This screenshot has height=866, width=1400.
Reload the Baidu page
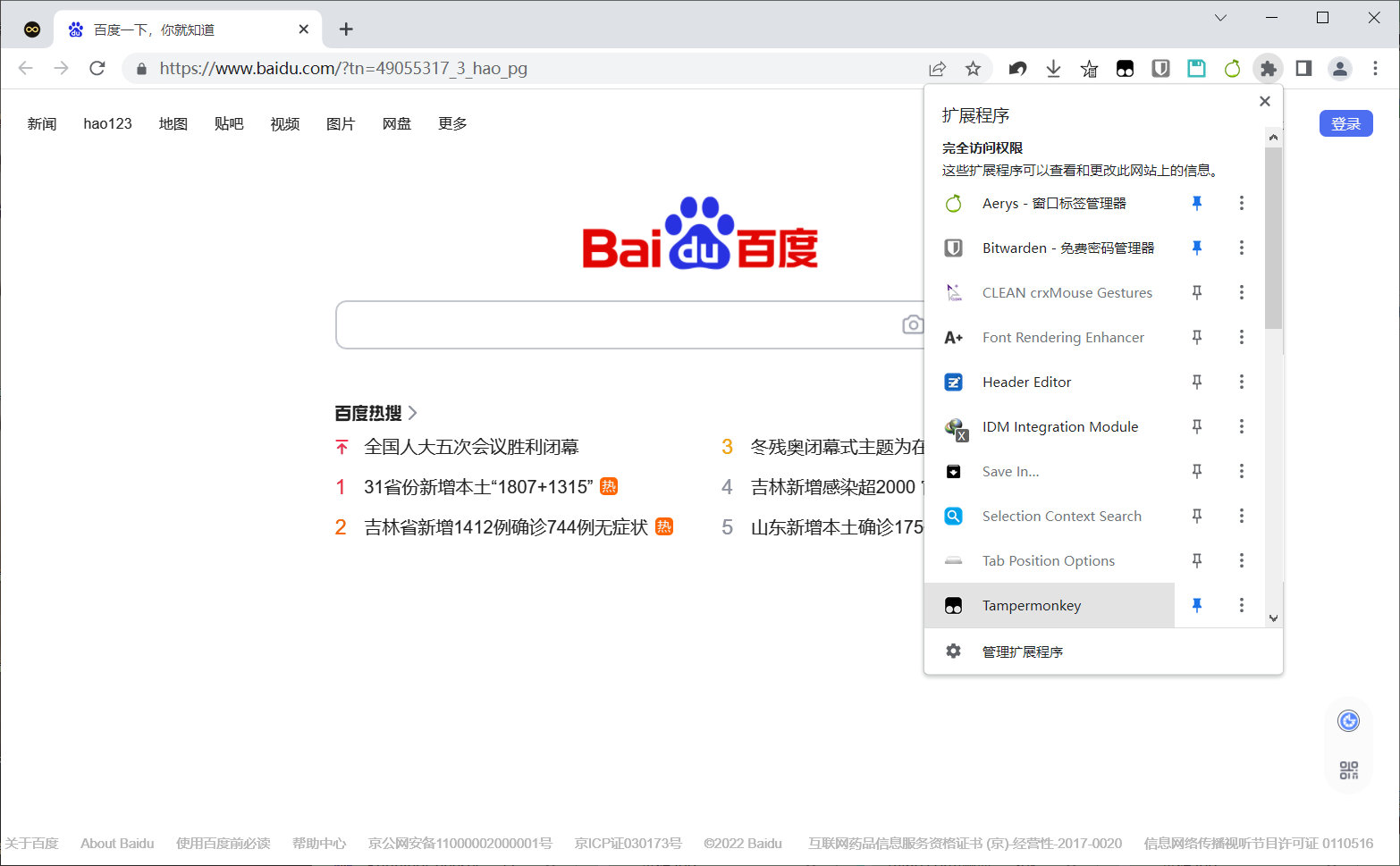(x=97, y=69)
